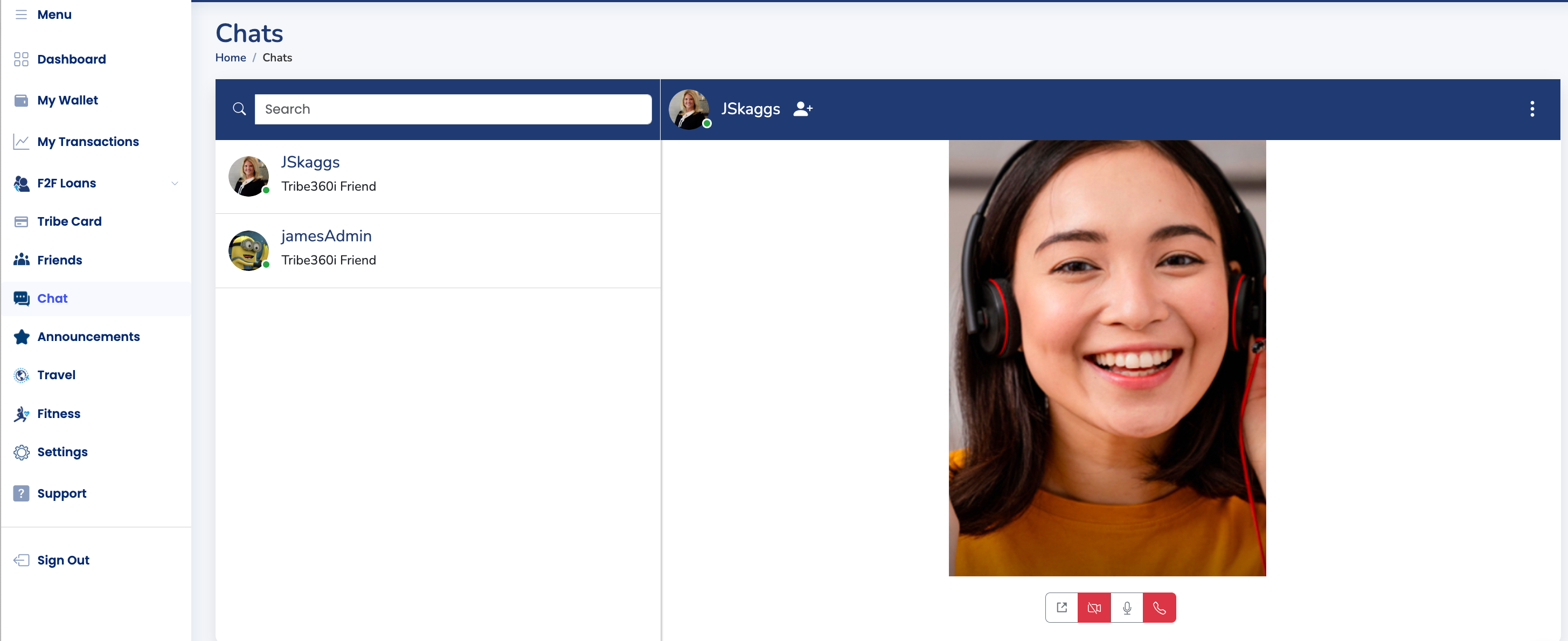Navigate to Home via the breadcrumb
Image resolution: width=1568 pixels, height=641 pixels.
point(230,57)
